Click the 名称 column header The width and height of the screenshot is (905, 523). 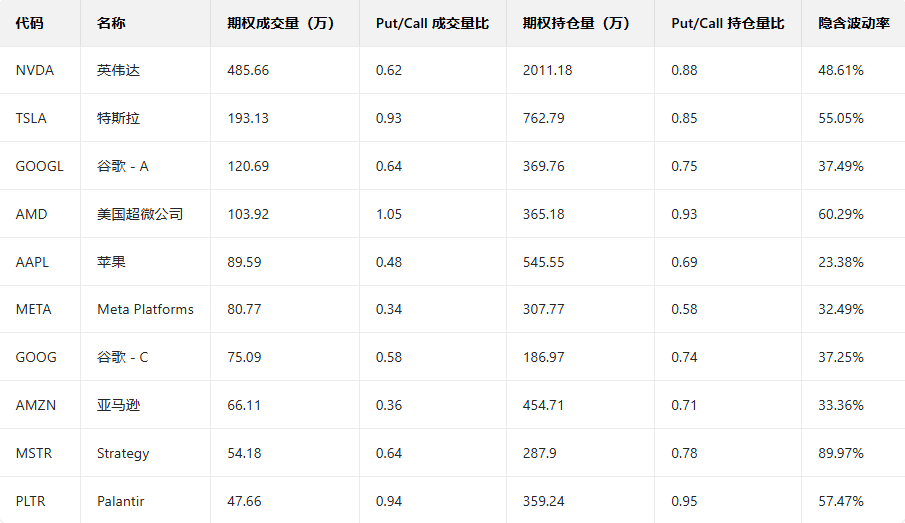[111, 23]
